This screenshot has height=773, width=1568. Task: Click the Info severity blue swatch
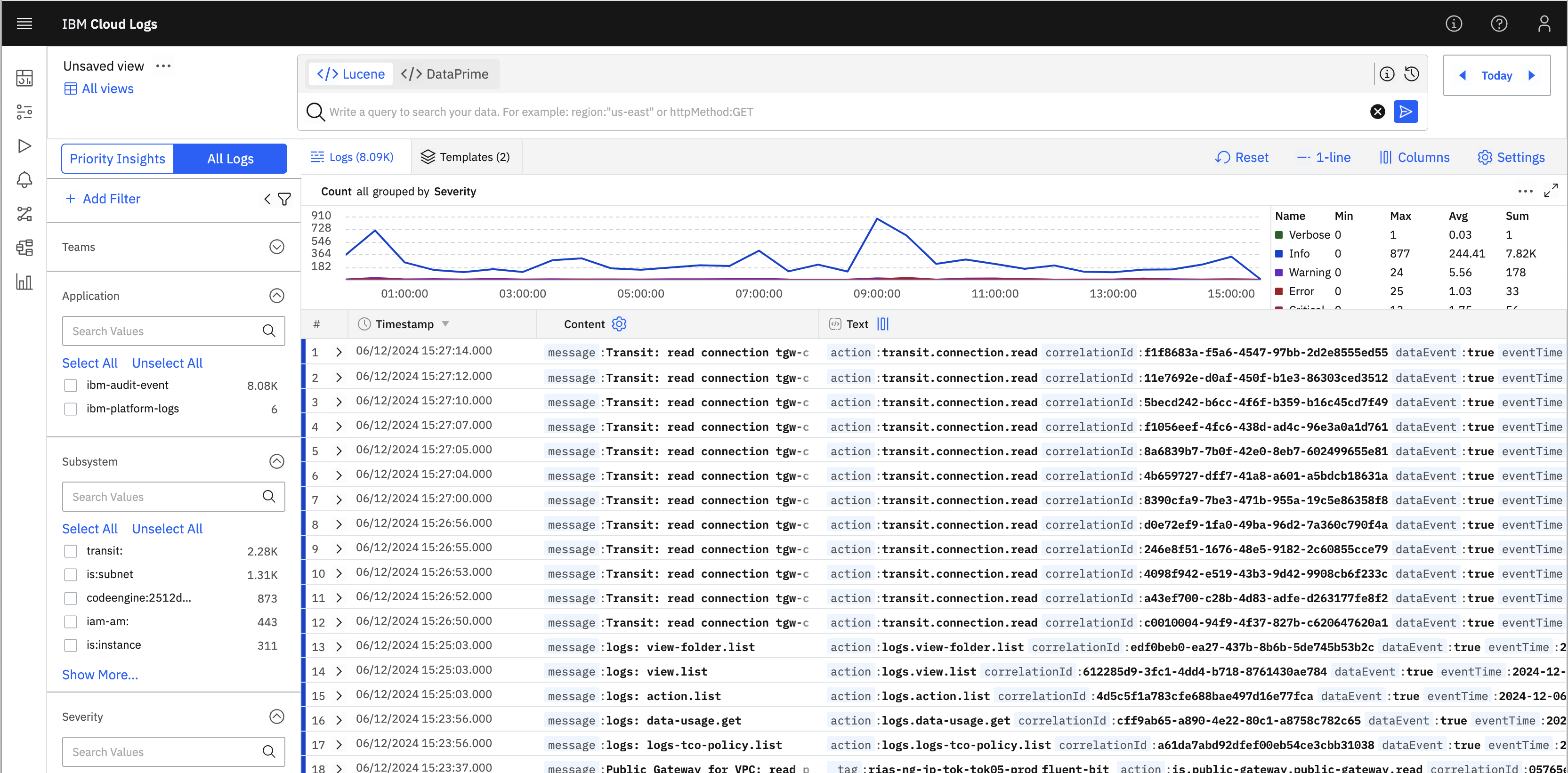(1279, 254)
